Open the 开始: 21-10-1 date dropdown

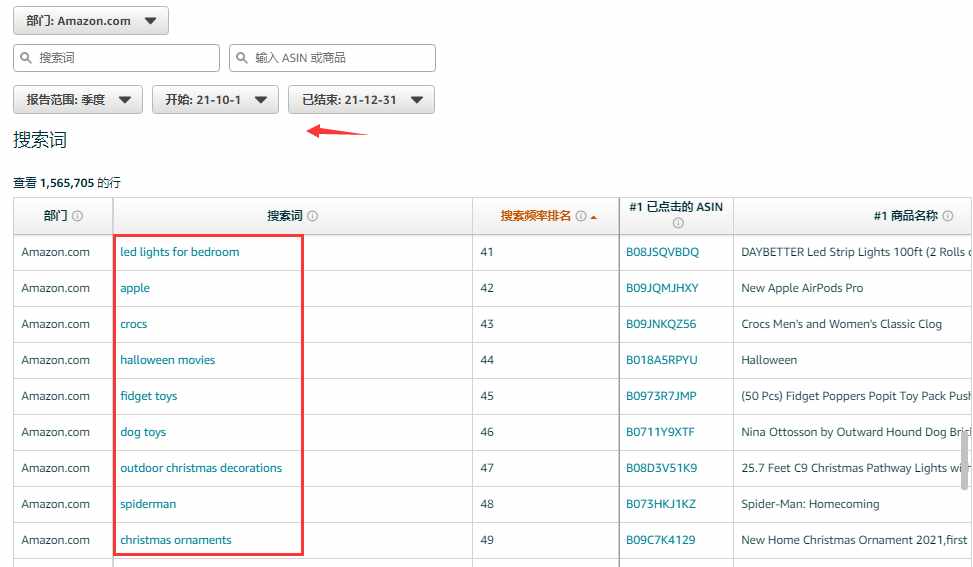click(x=215, y=99)
